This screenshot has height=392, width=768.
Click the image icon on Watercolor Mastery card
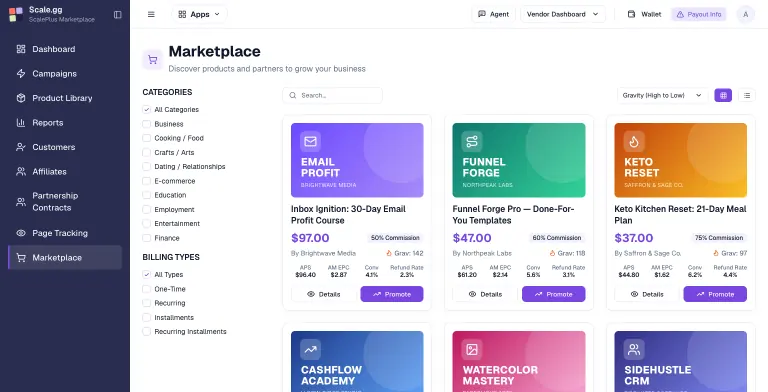click(x=472, y=350)
